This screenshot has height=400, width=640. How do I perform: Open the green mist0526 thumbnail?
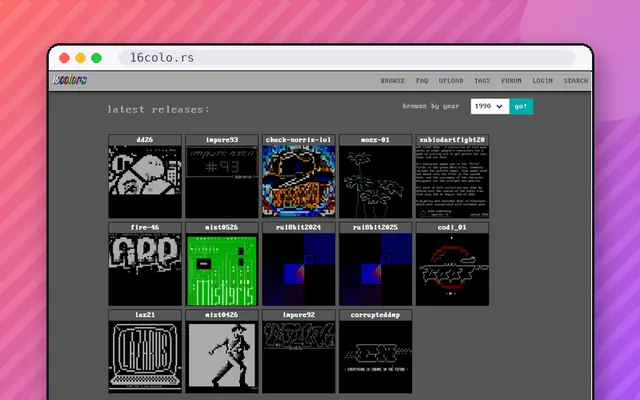coord(222,264)
